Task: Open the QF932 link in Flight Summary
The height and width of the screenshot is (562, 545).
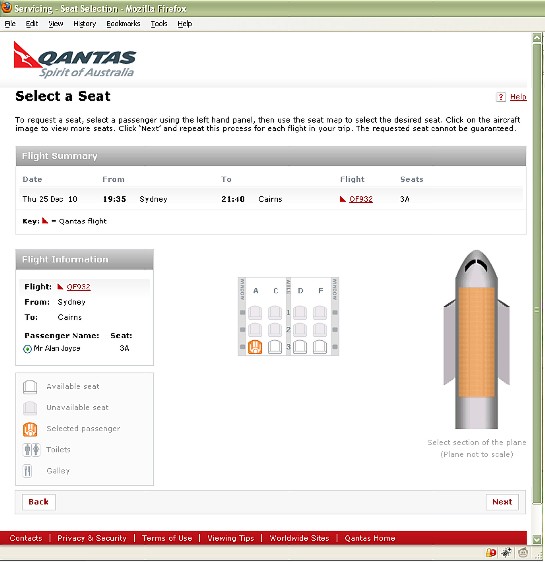Action: tap(361, 199)
